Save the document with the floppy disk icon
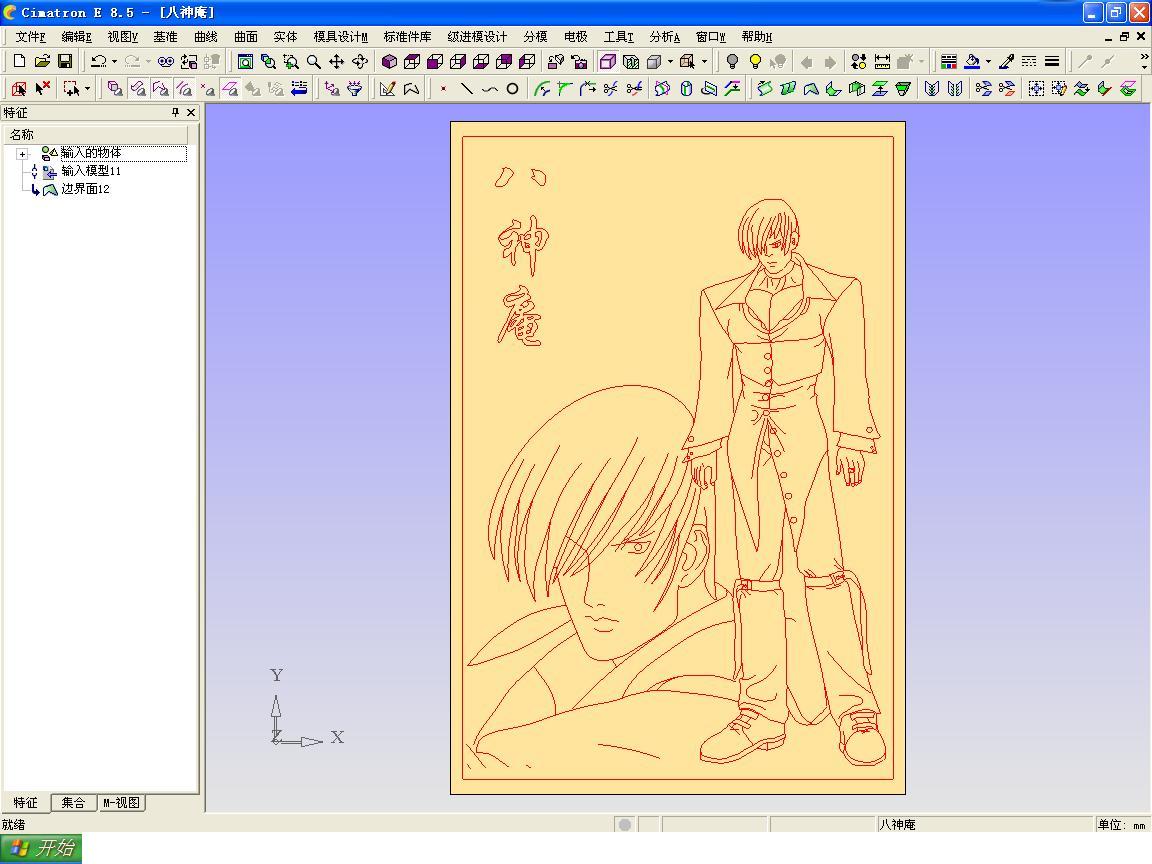 pyautogui.click(x=65, y=62)
